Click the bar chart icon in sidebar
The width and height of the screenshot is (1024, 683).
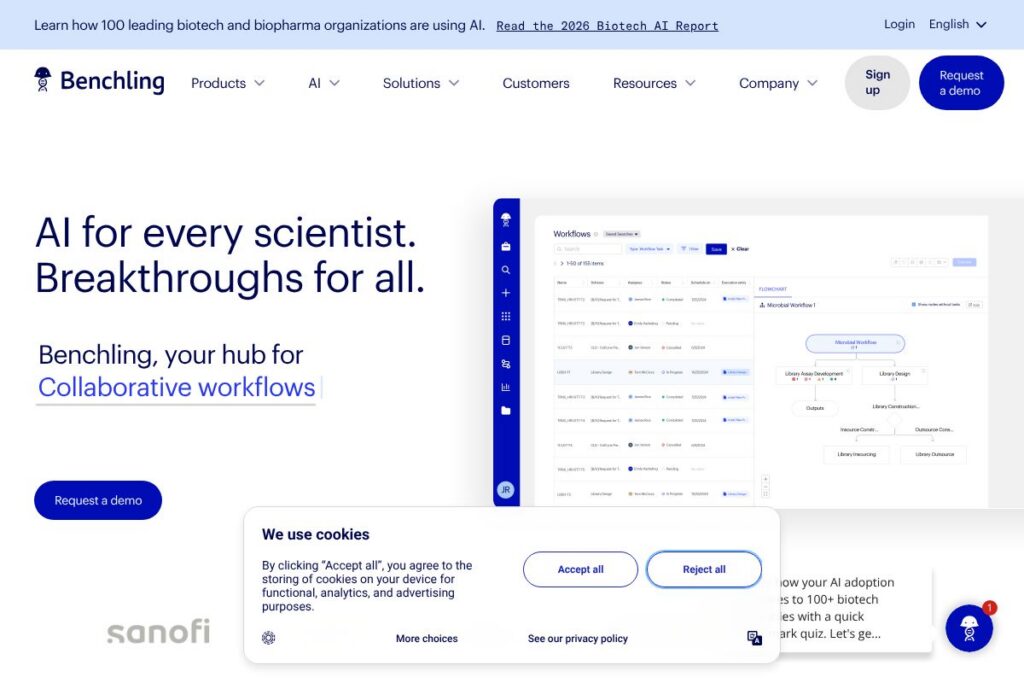[506, 387]
